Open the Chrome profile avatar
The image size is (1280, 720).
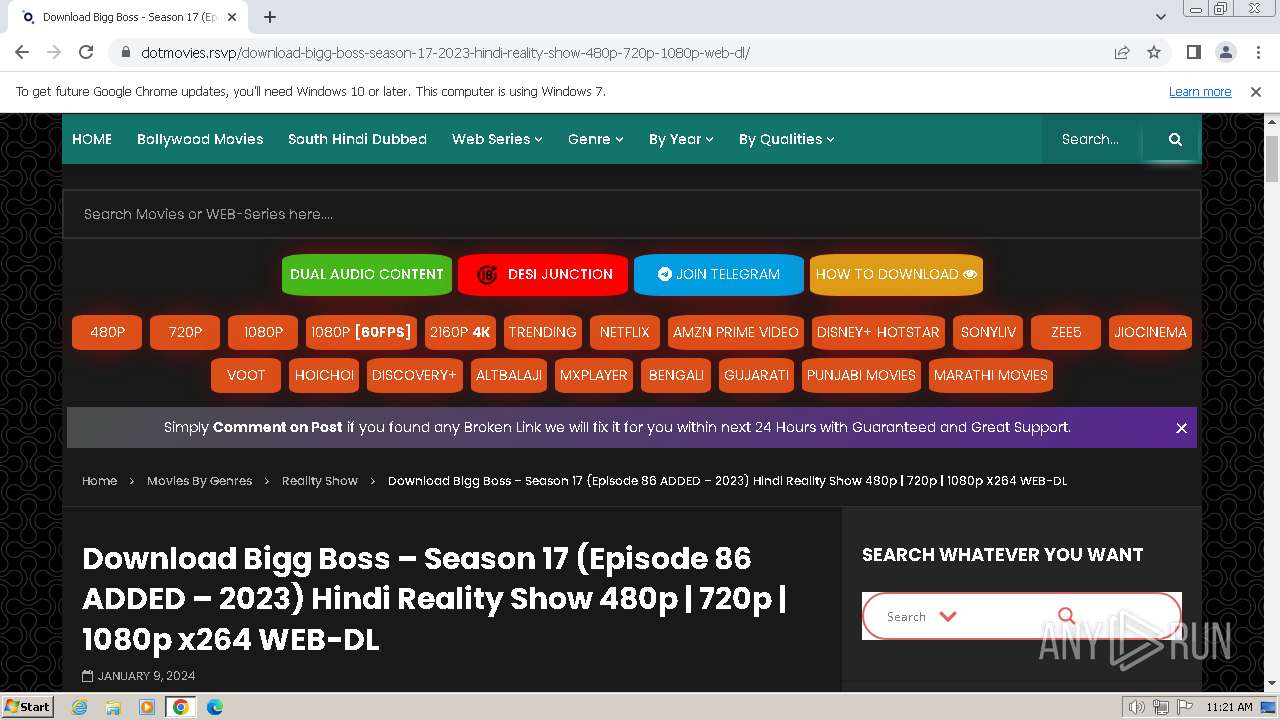pos(1226,53)
